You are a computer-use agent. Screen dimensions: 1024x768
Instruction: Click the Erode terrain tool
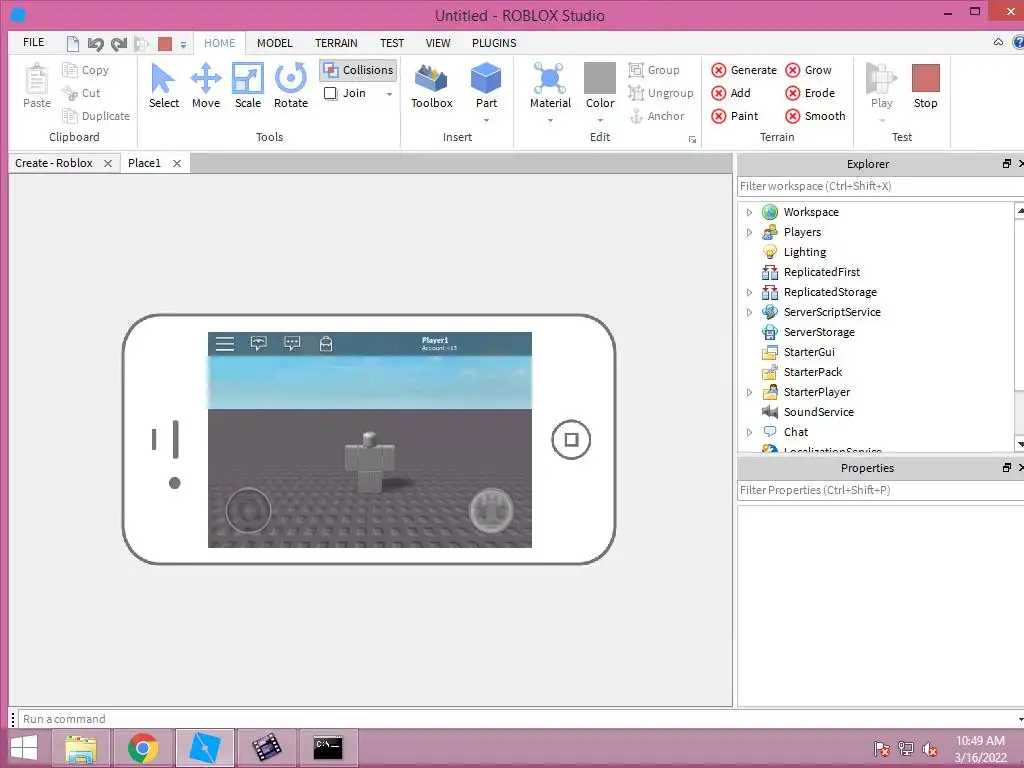(810, 93)
